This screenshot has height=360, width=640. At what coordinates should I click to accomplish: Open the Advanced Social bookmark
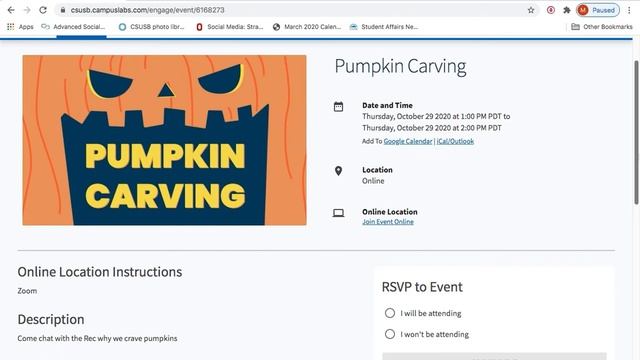pos(73,27)
